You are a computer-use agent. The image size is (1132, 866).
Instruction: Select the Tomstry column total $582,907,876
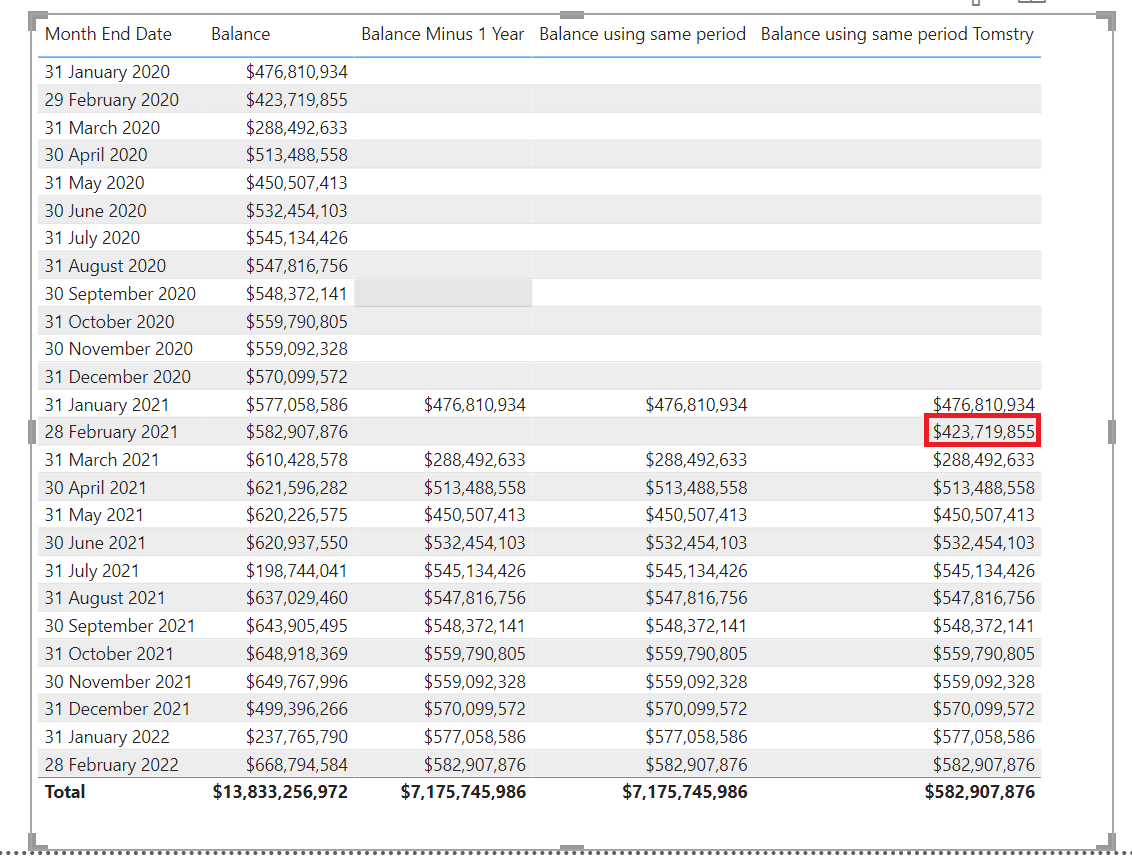(x=980, y=792)
